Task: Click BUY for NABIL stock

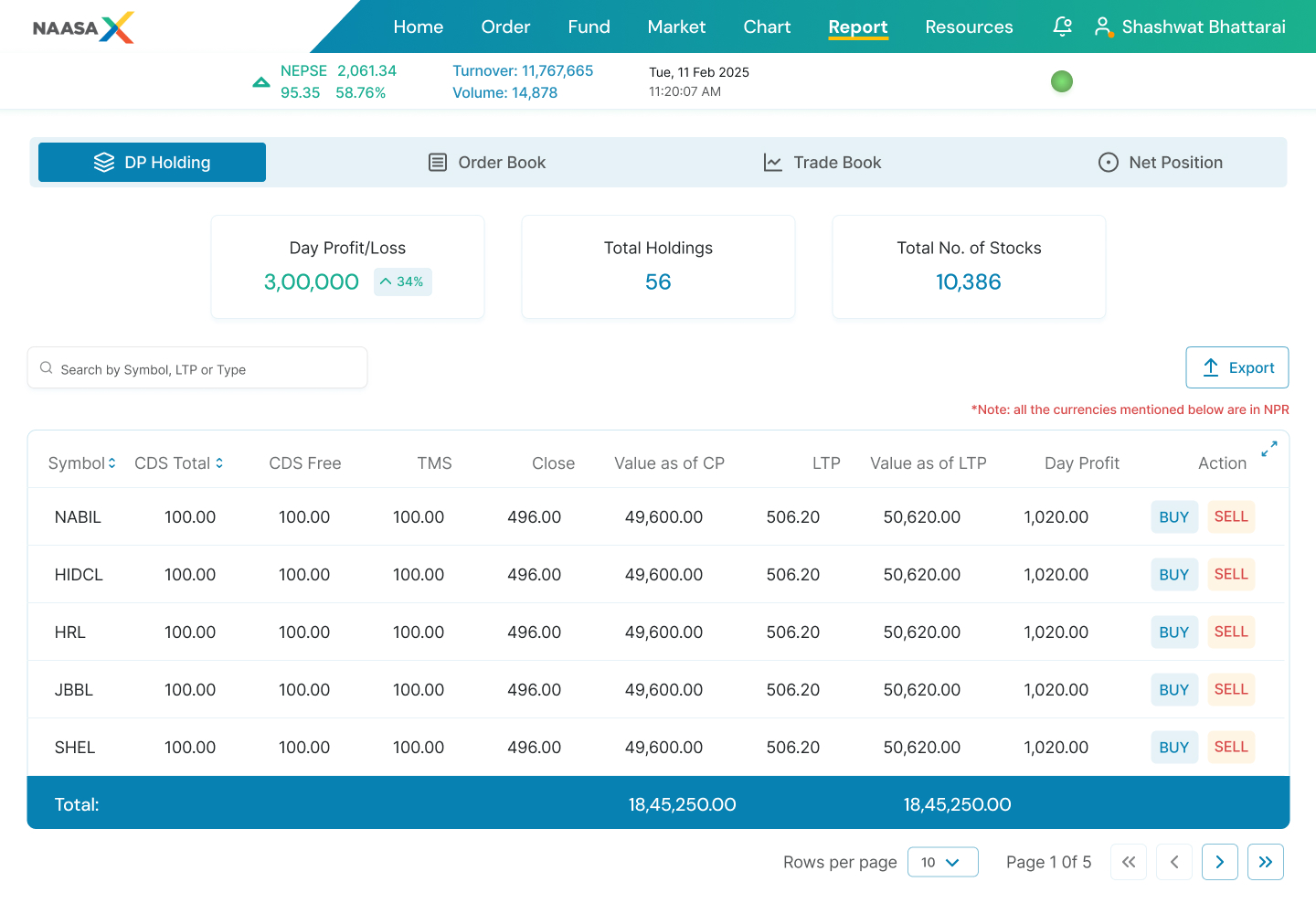Action: [1174, 516]
